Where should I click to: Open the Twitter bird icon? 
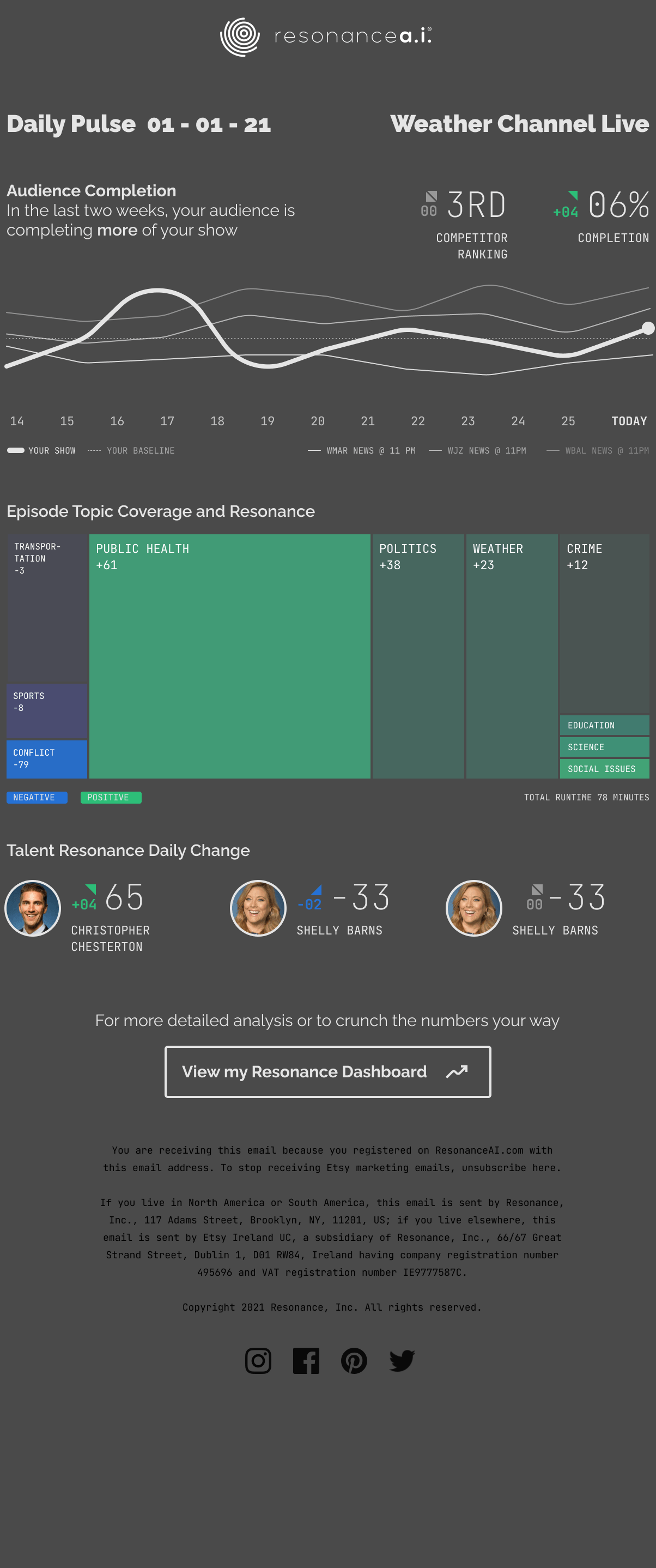click(x=402, y=1360)
